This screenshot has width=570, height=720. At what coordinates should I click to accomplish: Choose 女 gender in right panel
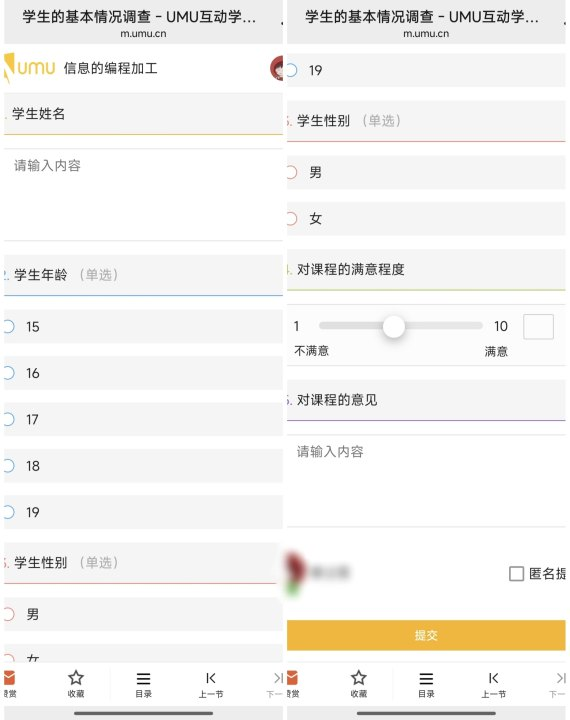[426, 219]
